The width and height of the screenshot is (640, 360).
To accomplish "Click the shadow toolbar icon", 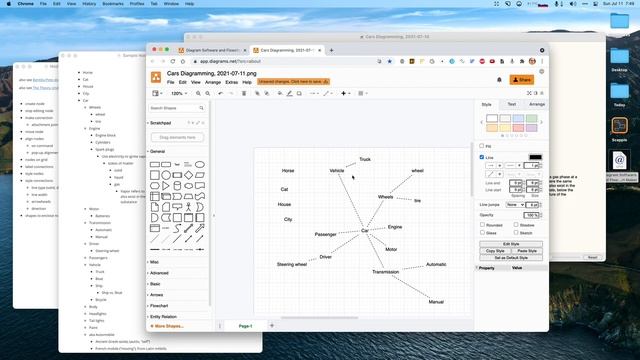I will point(299,93).
